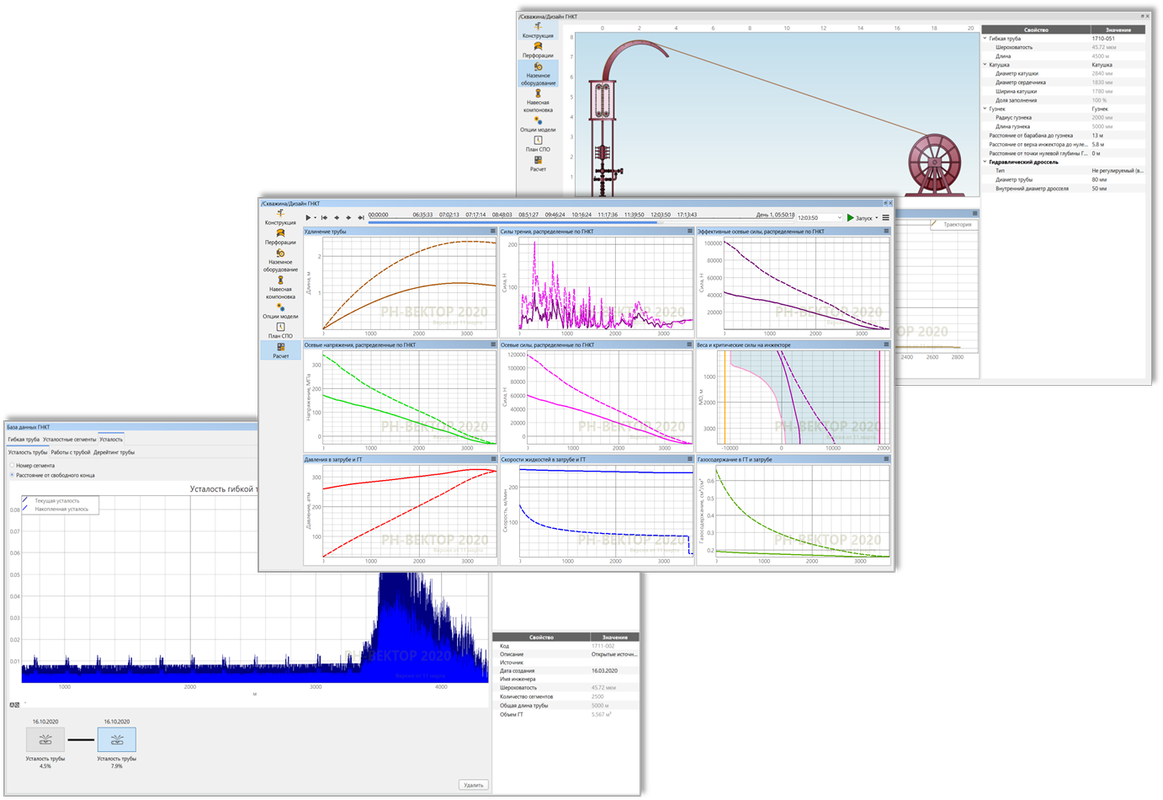1163x800 pixels.
Task: Open Конструкция section in back design window
Action: coord(538,30)
